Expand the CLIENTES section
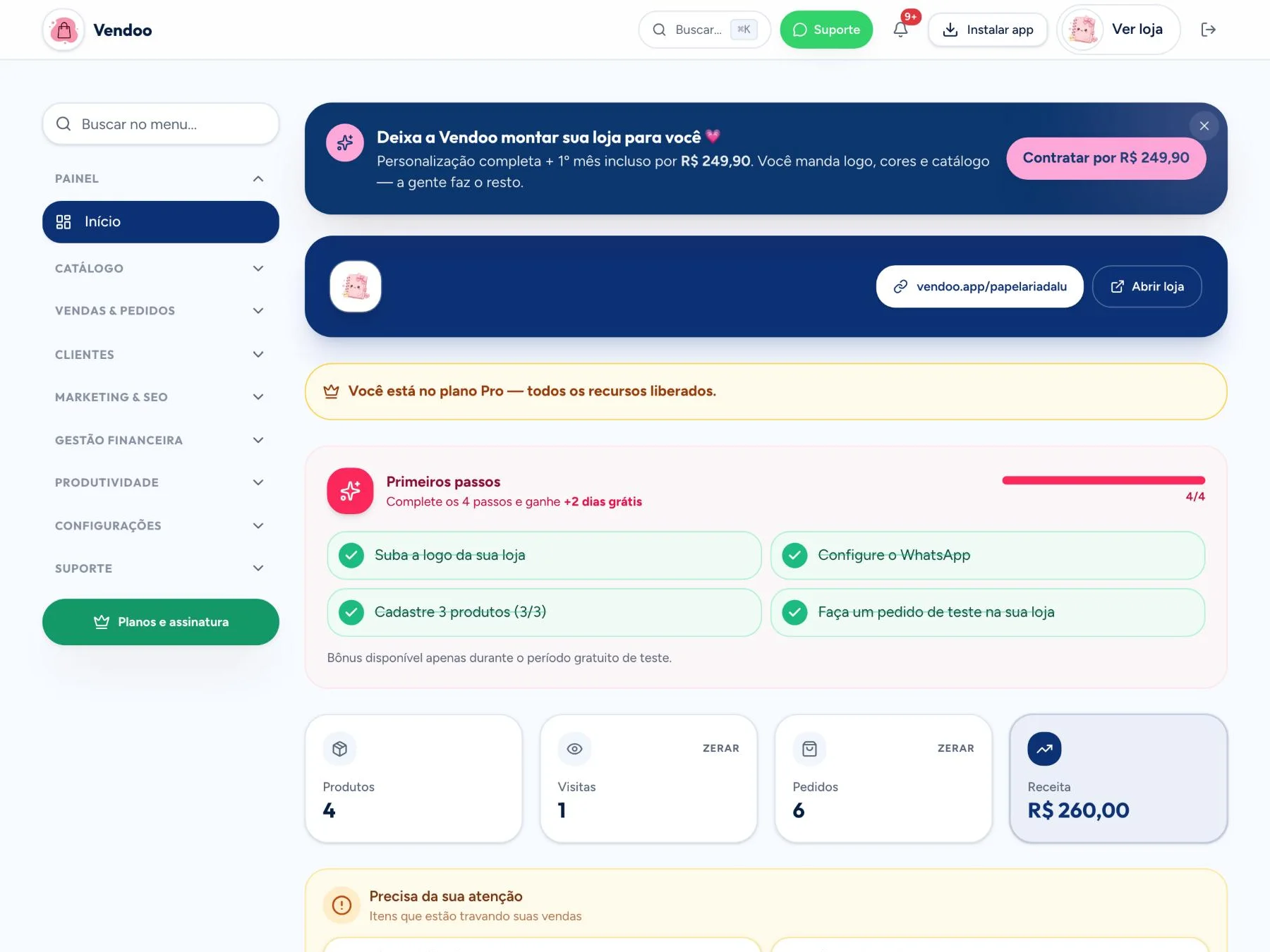 (161, 355)
